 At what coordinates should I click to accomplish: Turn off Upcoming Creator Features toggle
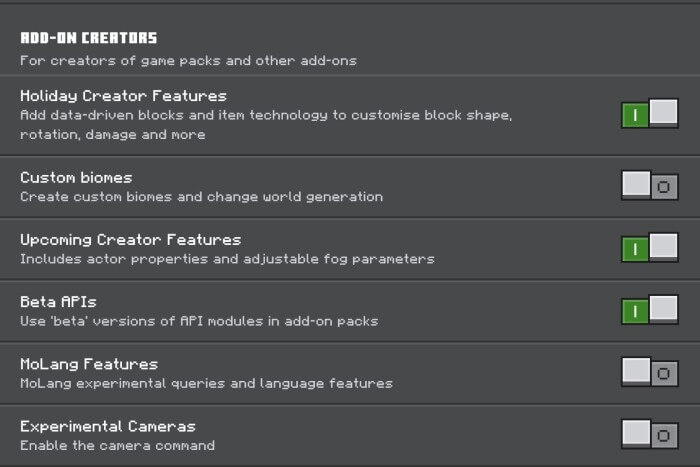(650, 247)
